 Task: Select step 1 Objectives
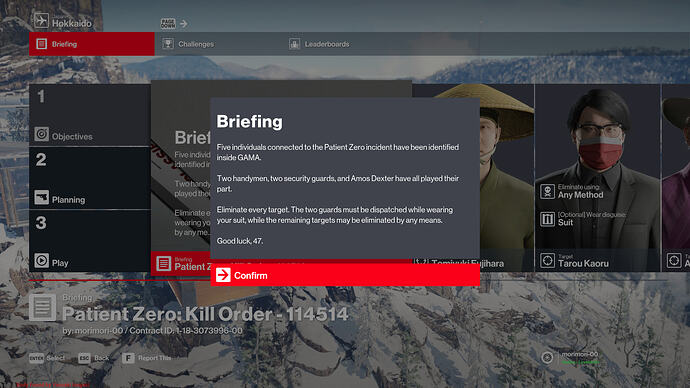coord(90,115)
